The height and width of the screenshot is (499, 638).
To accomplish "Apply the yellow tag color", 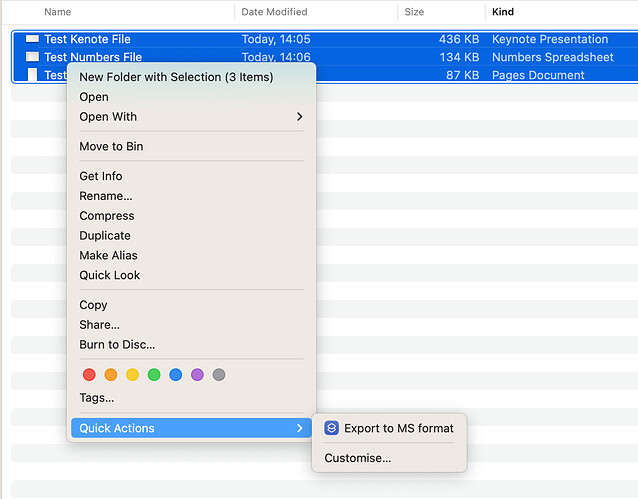I will [x=132, y=374].
